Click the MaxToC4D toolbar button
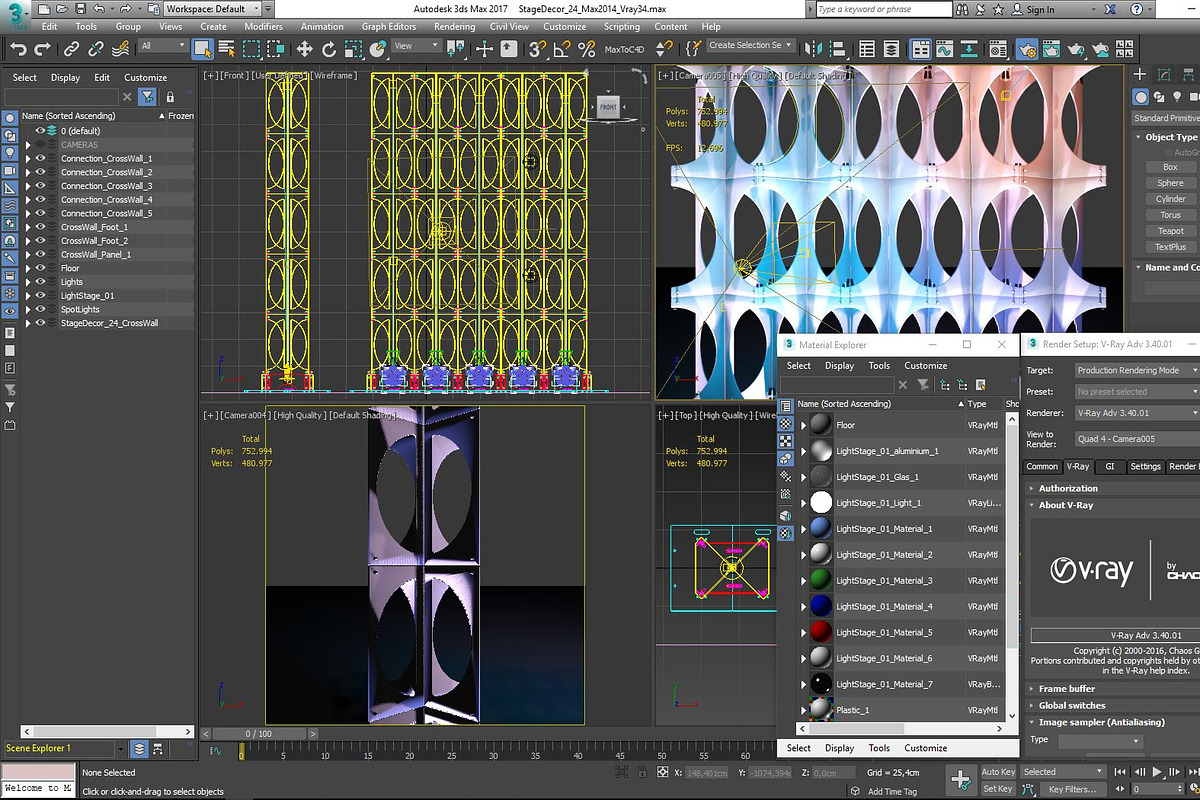Viewport: 1200px width, 800px height. pos(623,48)
